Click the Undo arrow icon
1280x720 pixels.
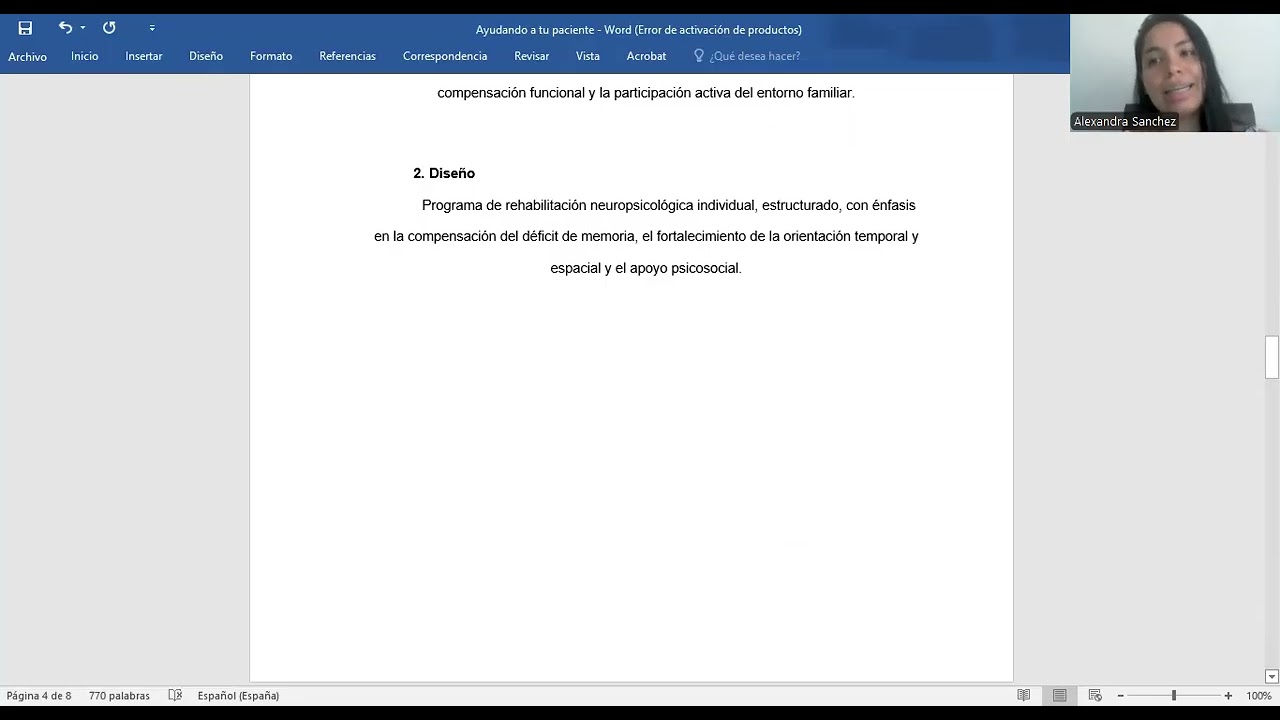65,28
